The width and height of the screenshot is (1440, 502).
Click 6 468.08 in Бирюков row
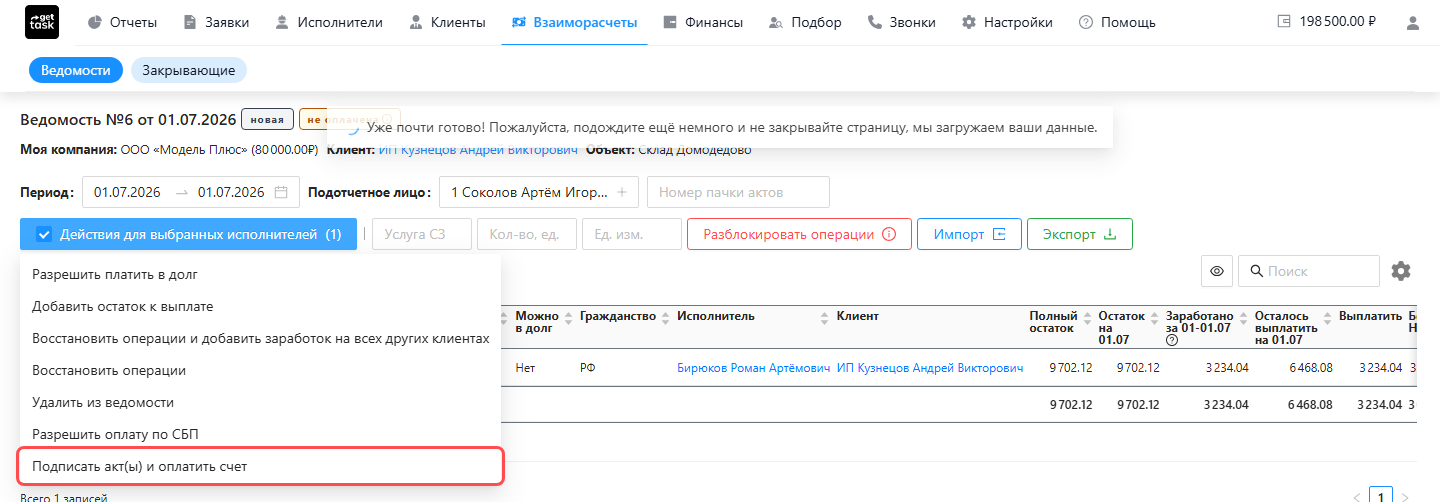(1311, 368)
